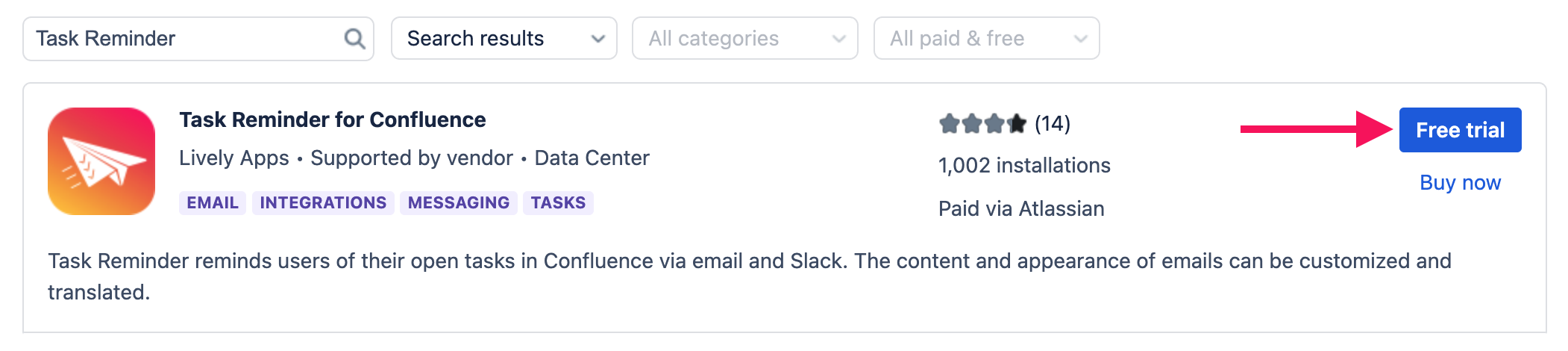Click the Free trial button
The image size is (1568, 351).
(x=1460, y=130)
